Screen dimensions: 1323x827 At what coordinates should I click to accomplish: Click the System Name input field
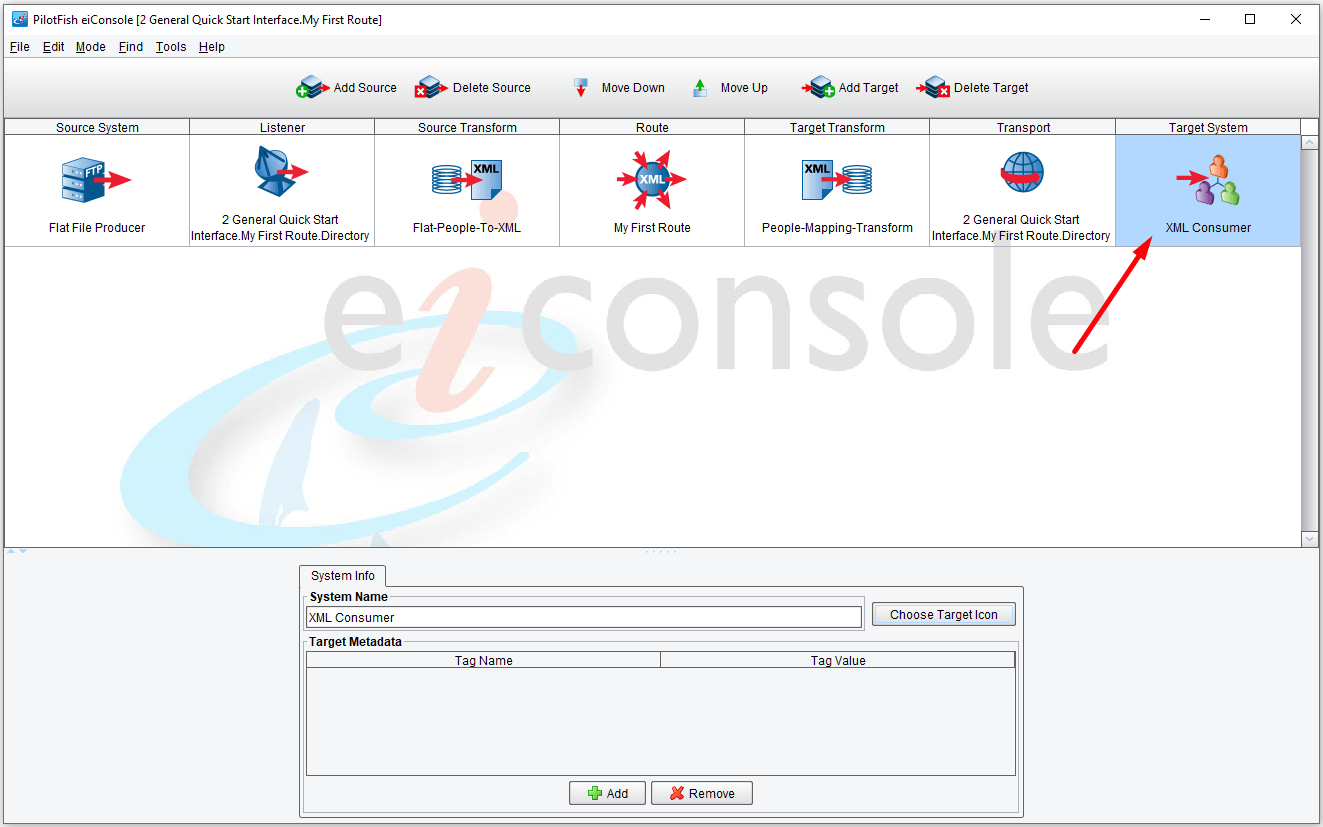tap(584, 617)
